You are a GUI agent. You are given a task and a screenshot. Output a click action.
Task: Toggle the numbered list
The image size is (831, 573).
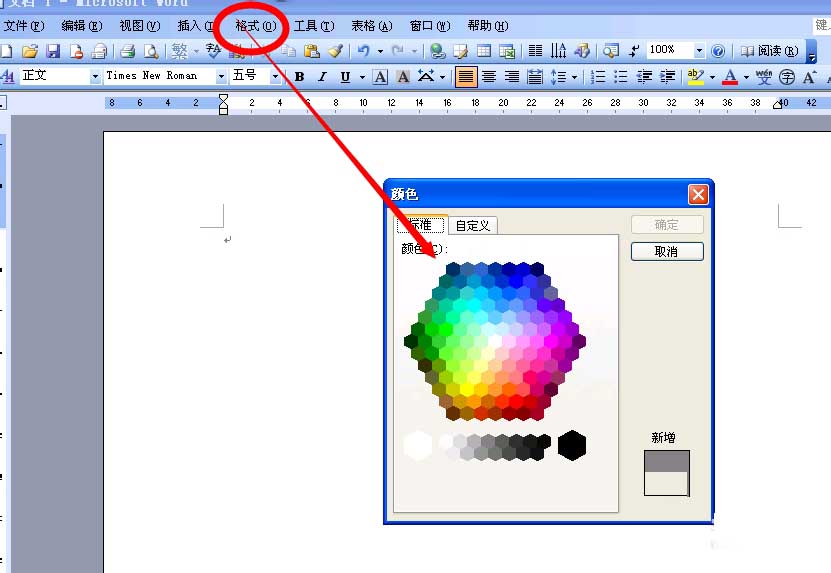coord(598,77)
